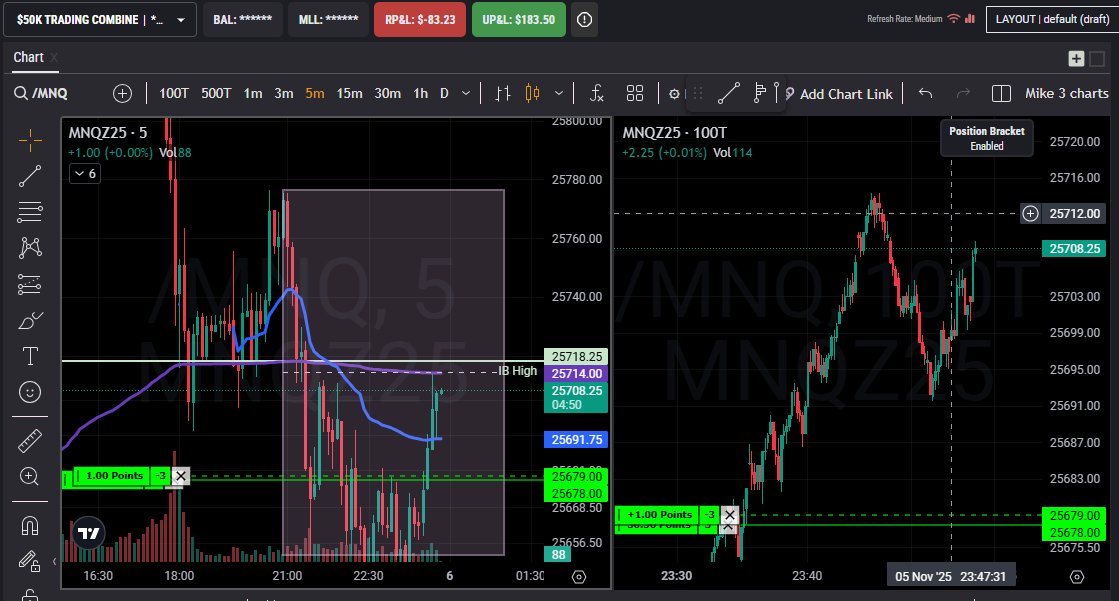
Task: Open the $50K Trading Combine account dropdown
Action: pos(101,20)
